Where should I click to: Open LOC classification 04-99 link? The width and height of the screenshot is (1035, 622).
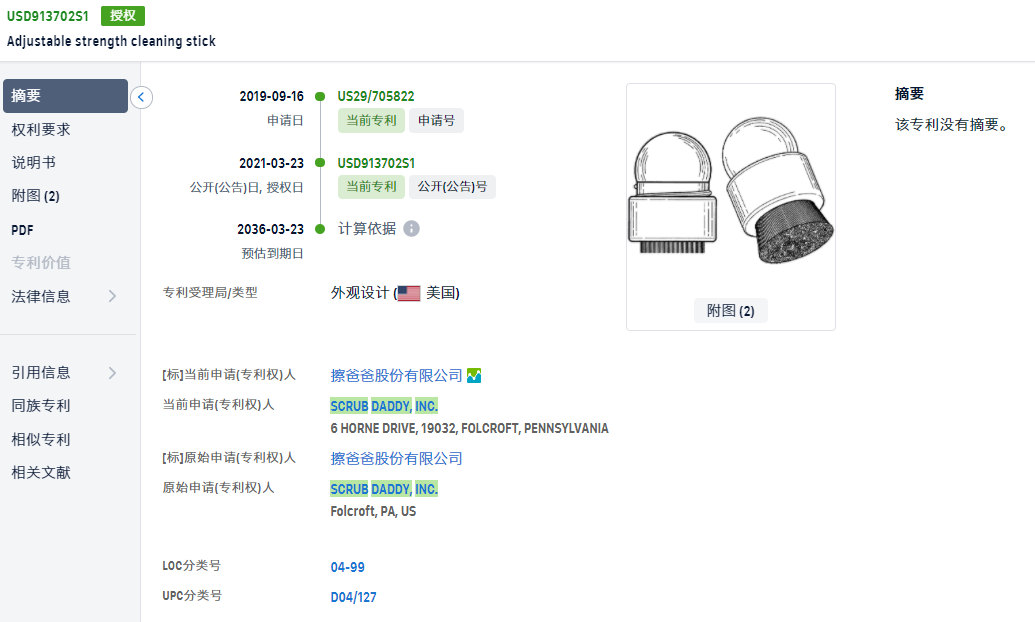click(x=347, y=567)
